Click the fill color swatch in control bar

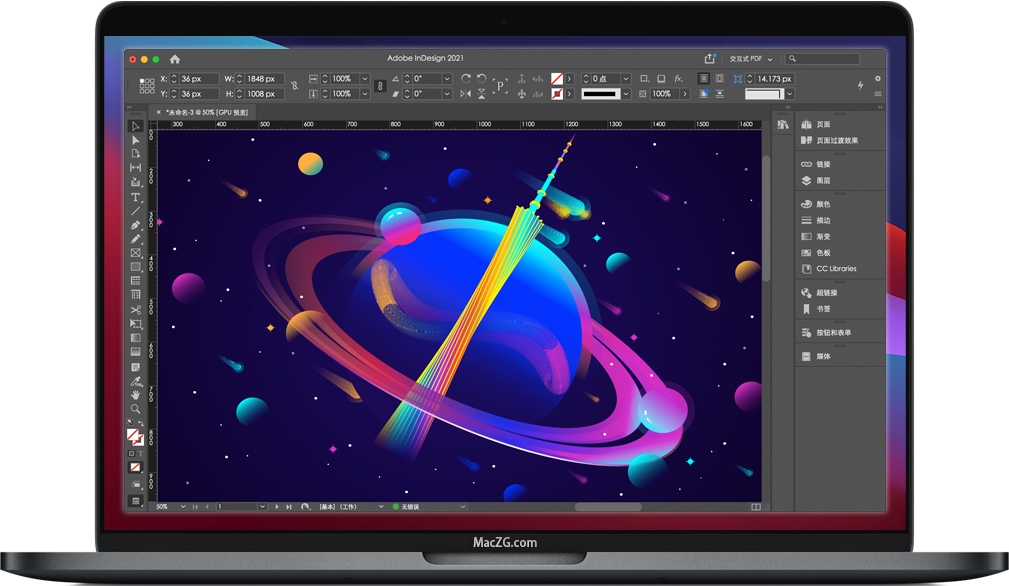[557, 78]
